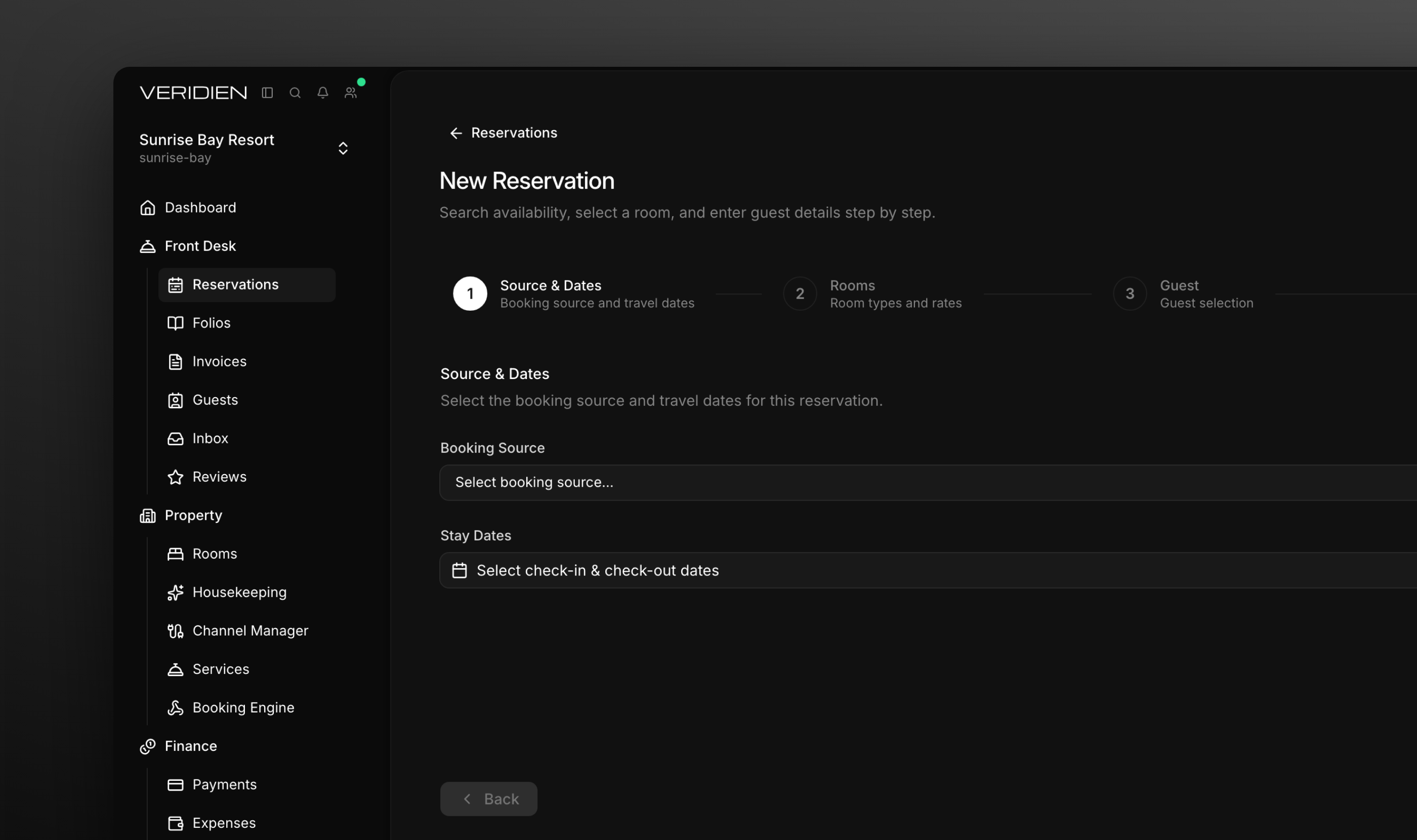
Task: Click the Folios book icon
Action: pyautogui.click(x=176, y=323)
